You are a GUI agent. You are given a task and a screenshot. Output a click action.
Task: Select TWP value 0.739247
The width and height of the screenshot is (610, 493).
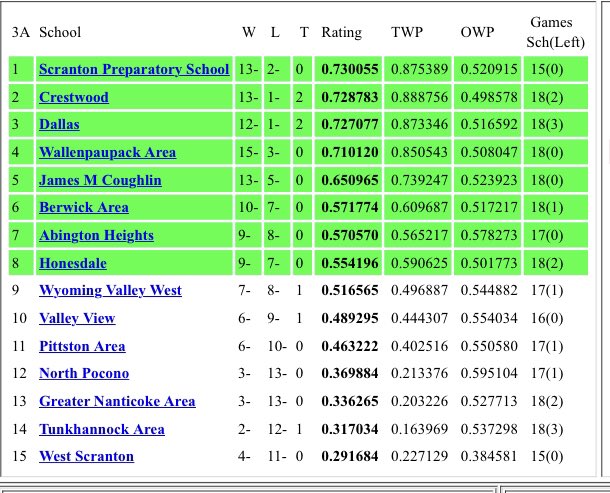tap(419, 180)
